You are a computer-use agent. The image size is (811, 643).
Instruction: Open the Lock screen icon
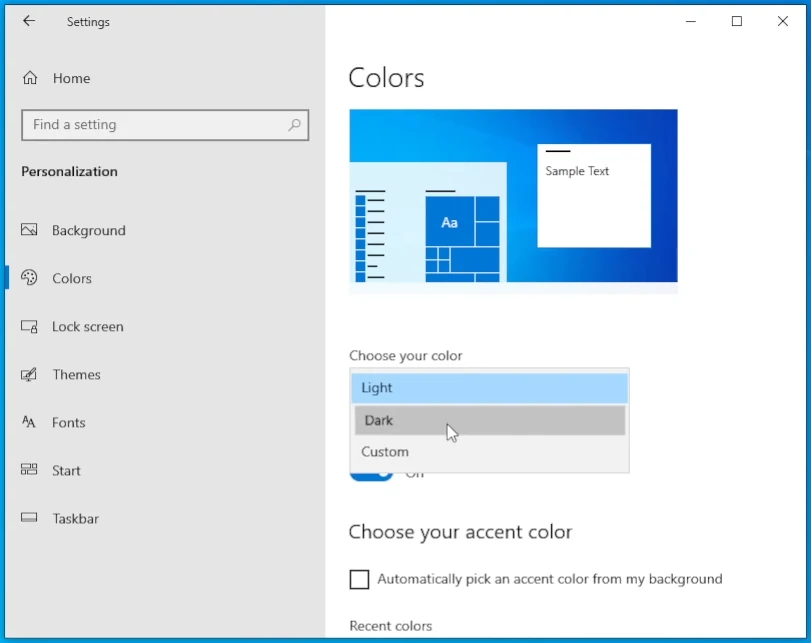(29, 326)
